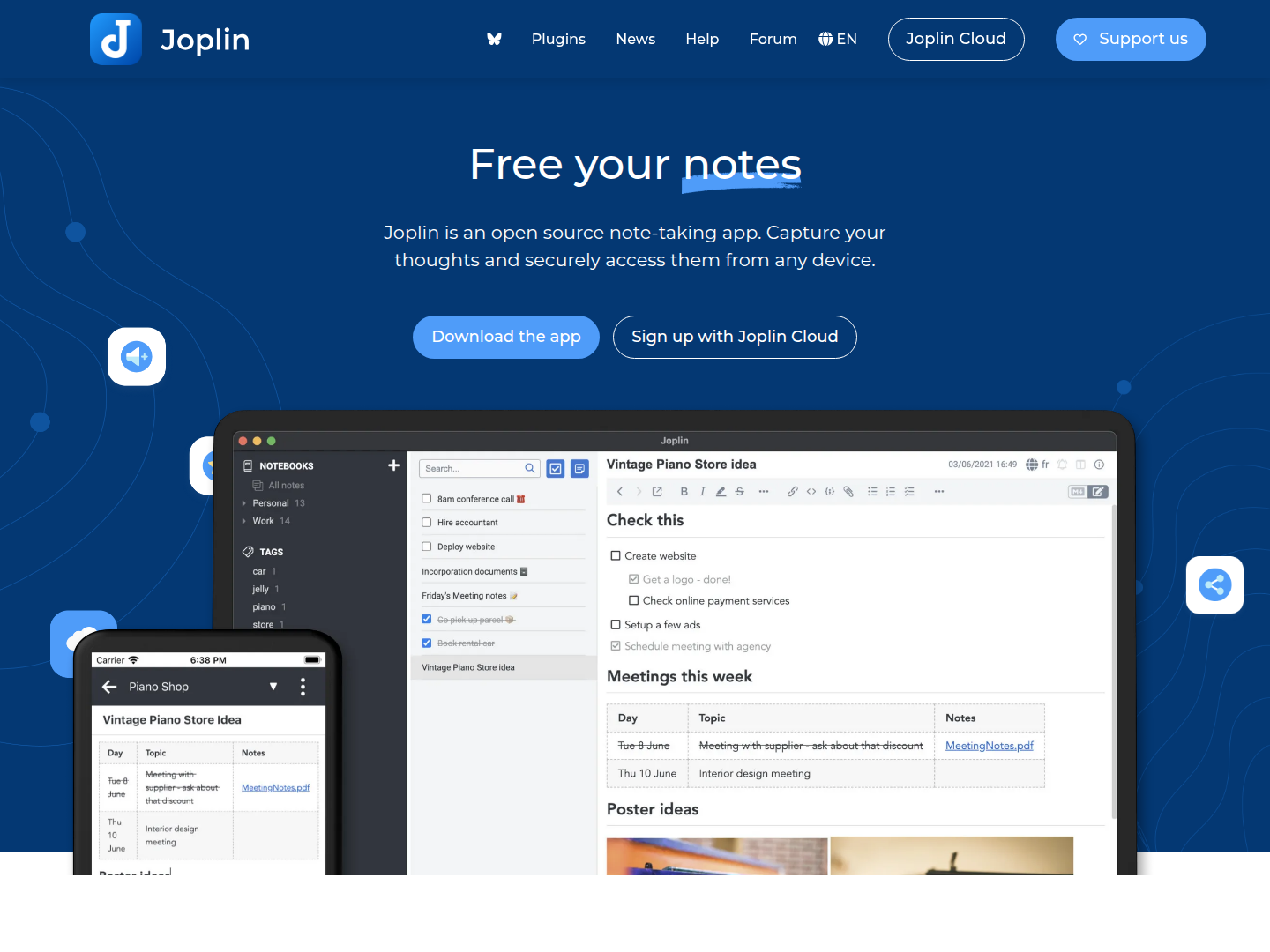
Task: Click the plus icon beside NOTEBOOKS
Action: (393, 465)
